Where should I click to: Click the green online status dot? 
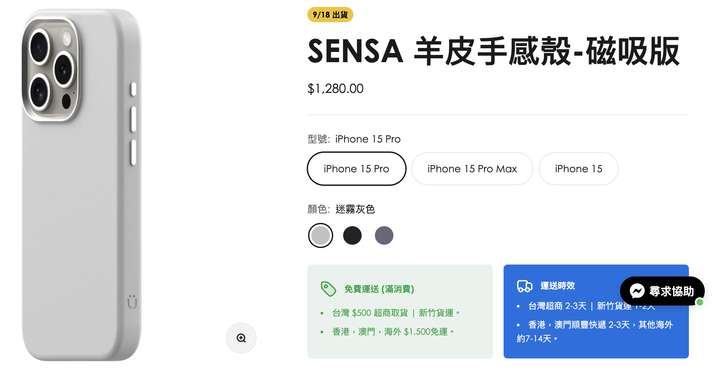699,302
